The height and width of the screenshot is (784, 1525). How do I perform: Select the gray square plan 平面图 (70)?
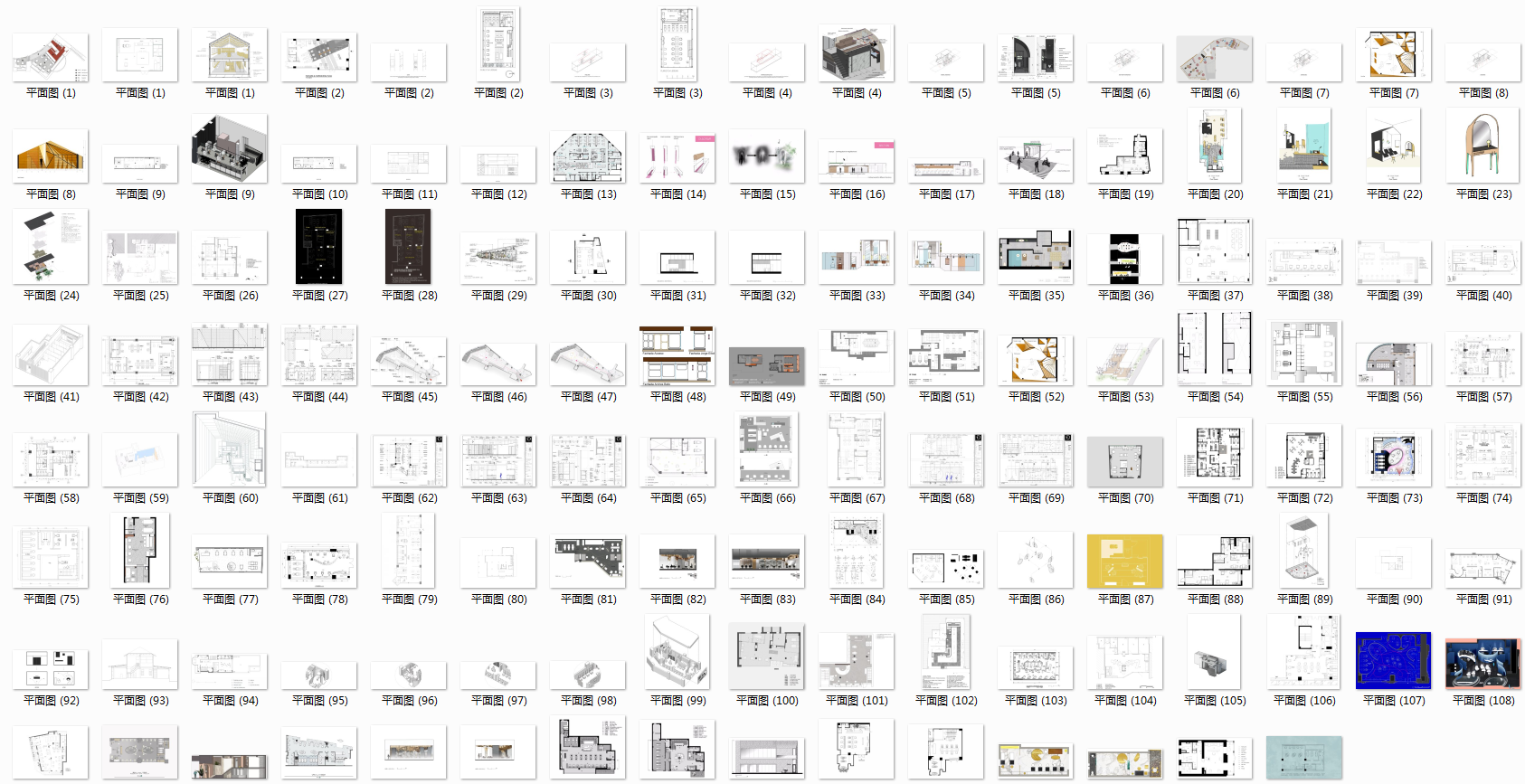pos(1124,462)
